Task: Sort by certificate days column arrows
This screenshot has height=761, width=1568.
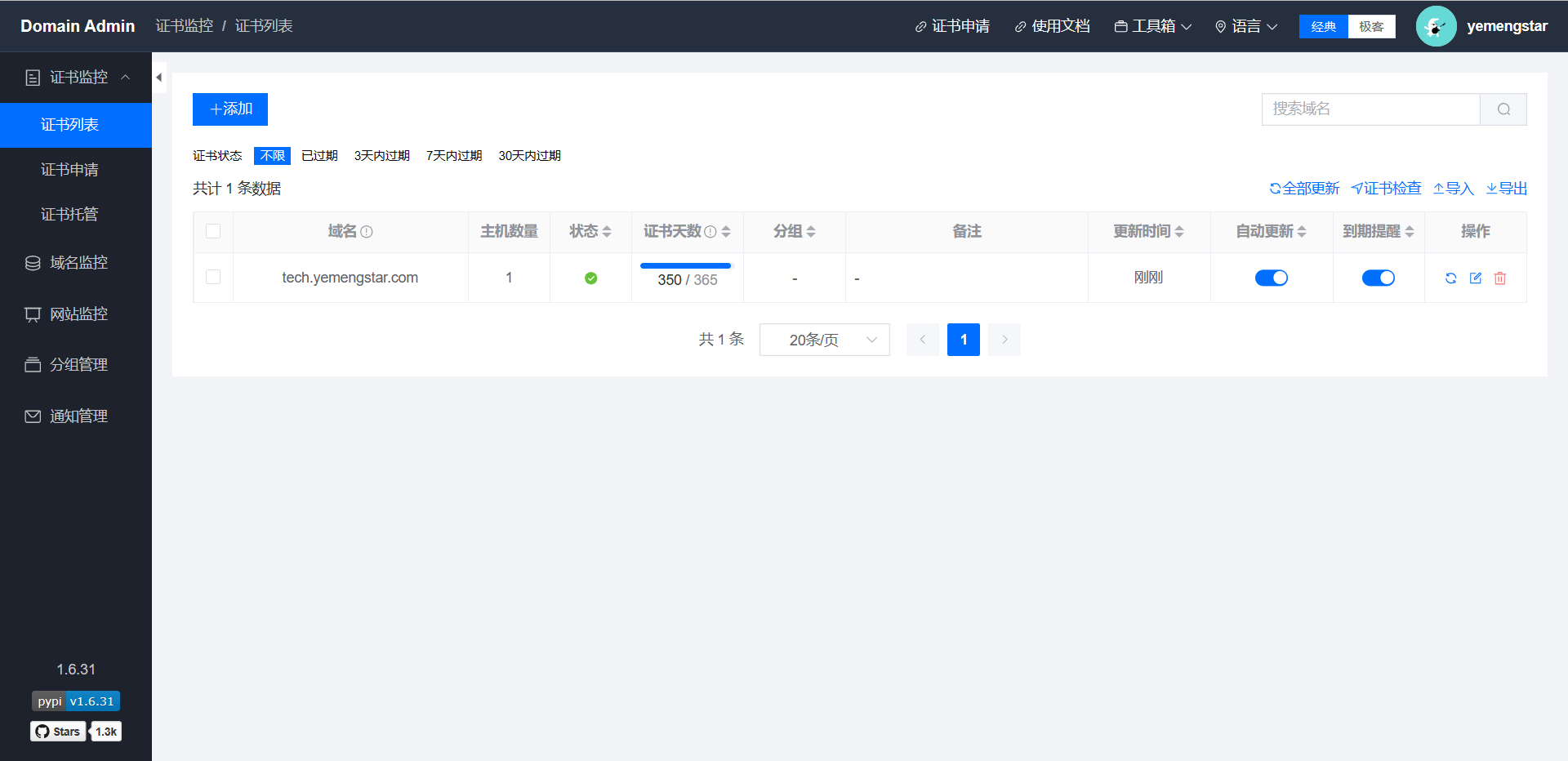Action: coord(726,232)
